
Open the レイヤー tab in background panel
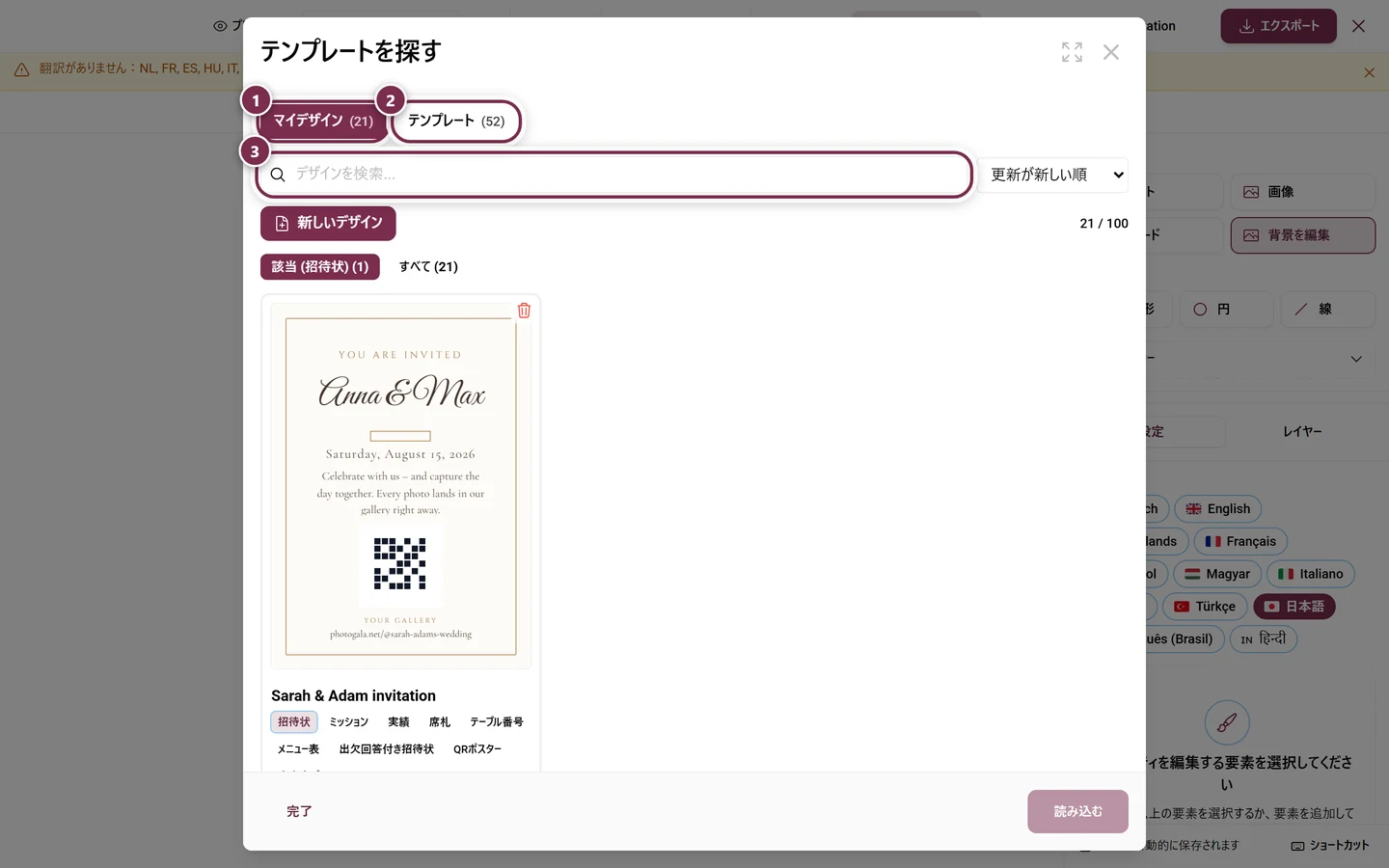pos(1302,431)
